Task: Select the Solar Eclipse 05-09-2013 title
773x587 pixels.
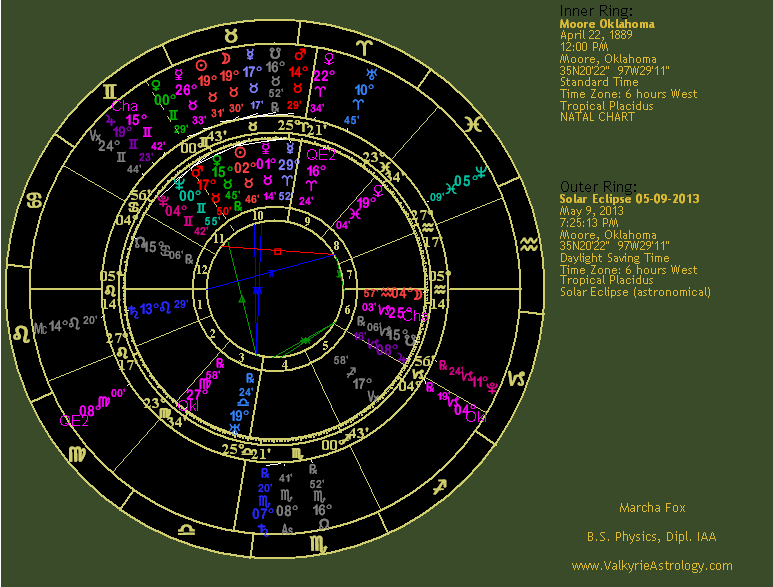Action: (629, 199)
